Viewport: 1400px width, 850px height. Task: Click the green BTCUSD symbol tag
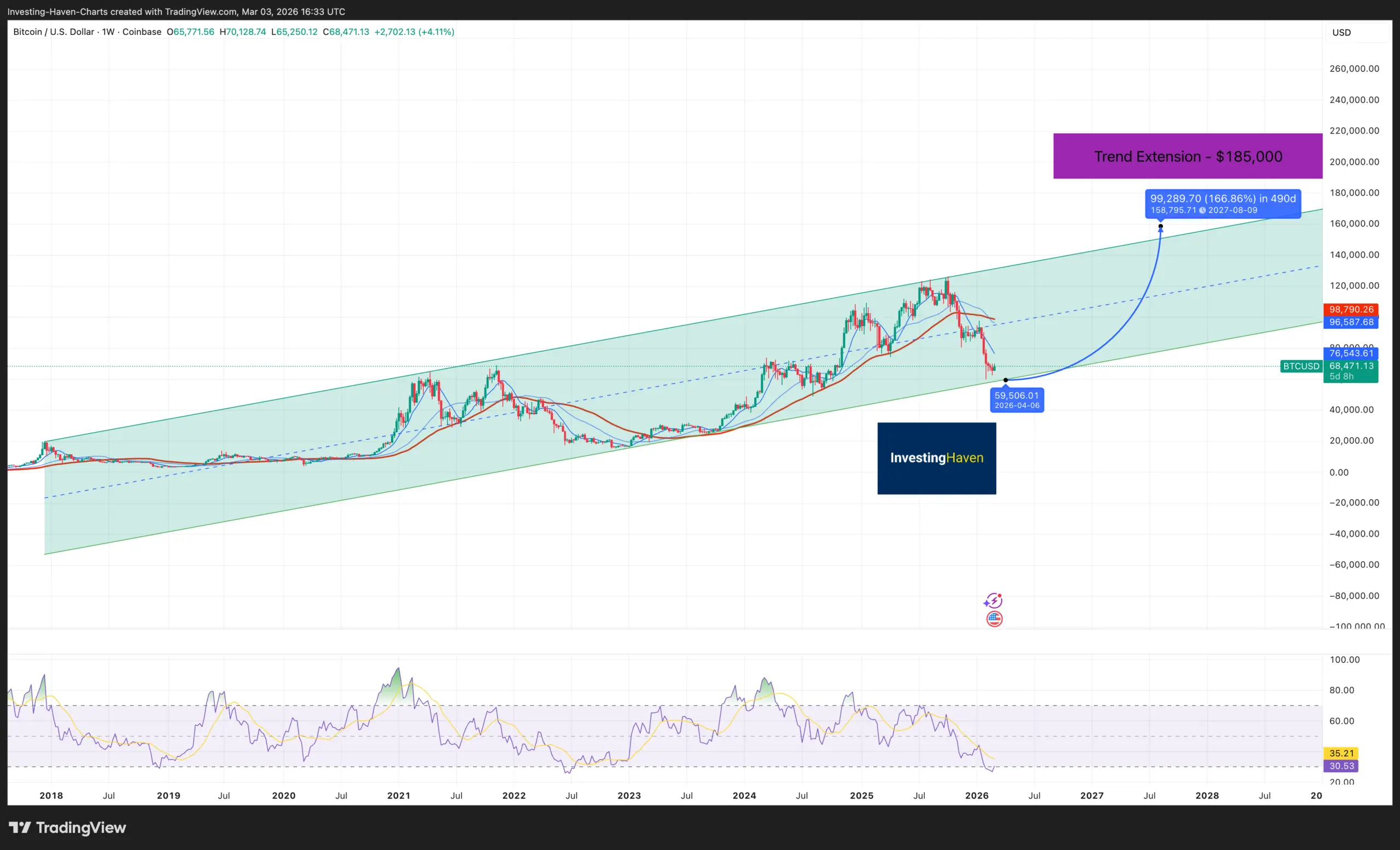click(1300, 366)
